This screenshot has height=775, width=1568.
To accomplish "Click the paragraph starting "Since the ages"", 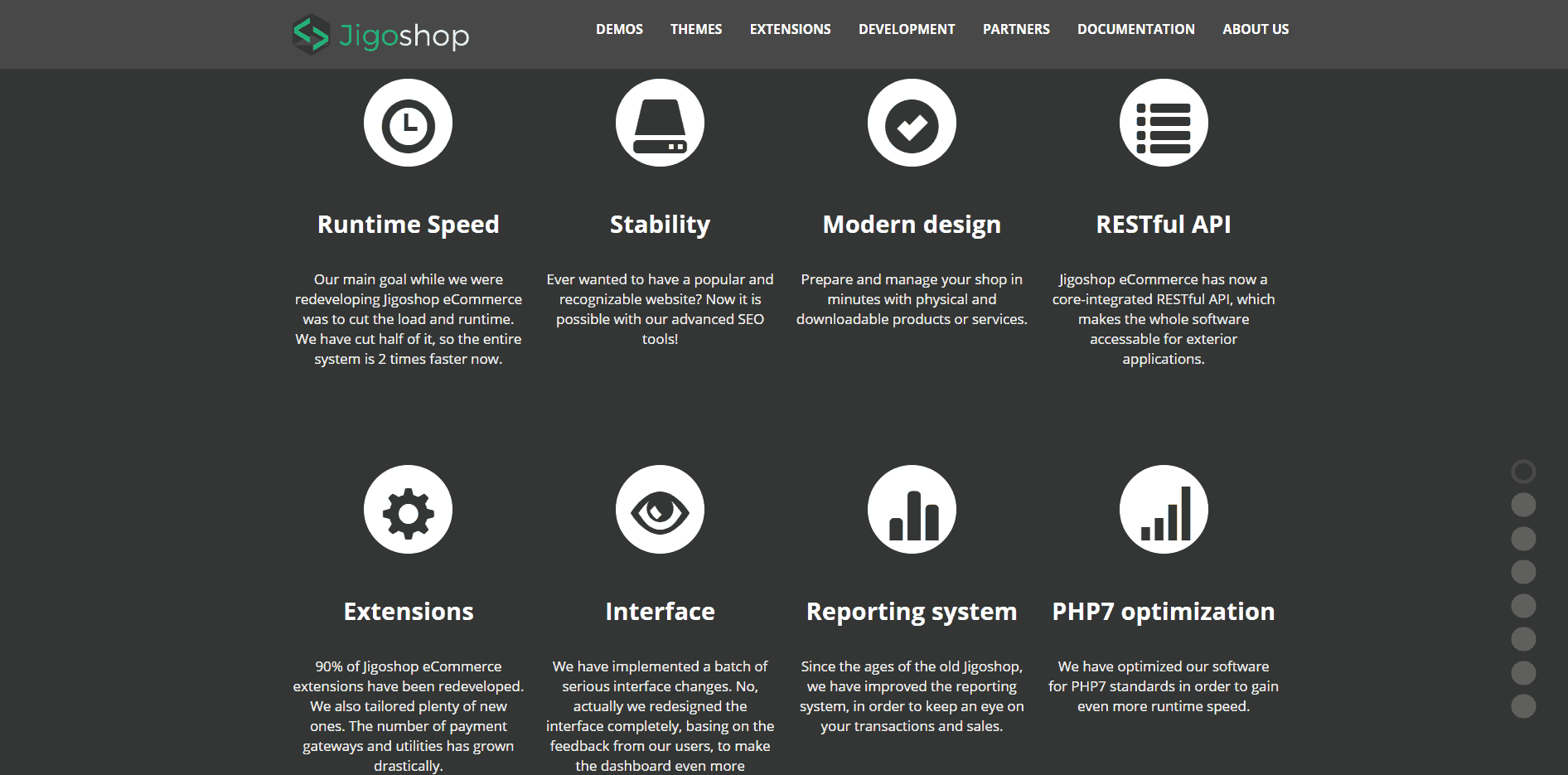I will [912, 696].
